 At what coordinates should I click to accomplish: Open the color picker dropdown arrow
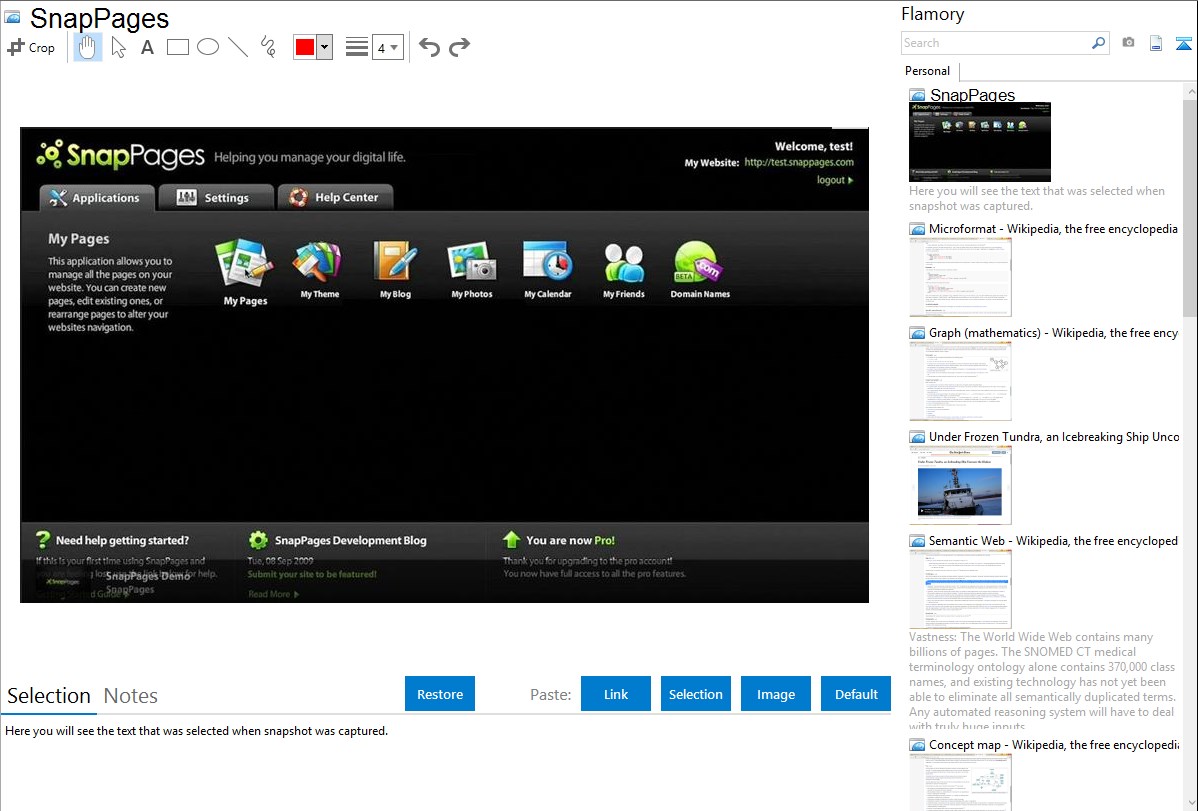324,47
